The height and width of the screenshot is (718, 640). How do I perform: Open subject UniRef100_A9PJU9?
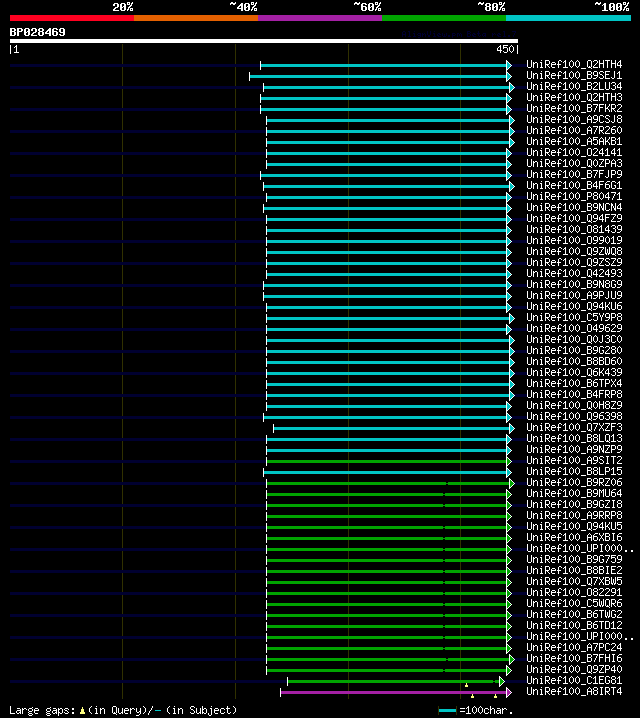click(574, 295)
